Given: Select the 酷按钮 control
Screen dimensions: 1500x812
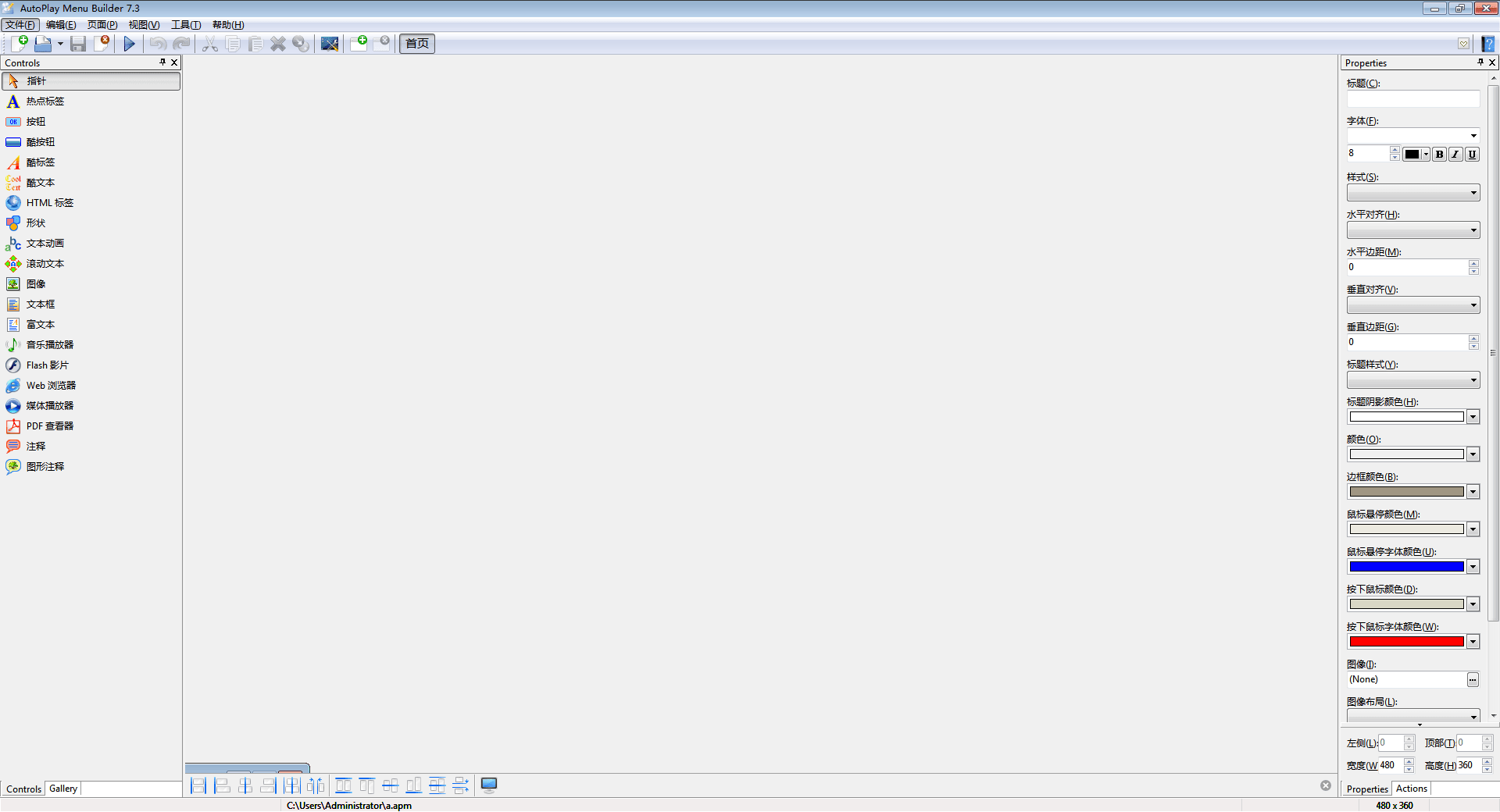Looking at the screenshot, I should 91,142.
